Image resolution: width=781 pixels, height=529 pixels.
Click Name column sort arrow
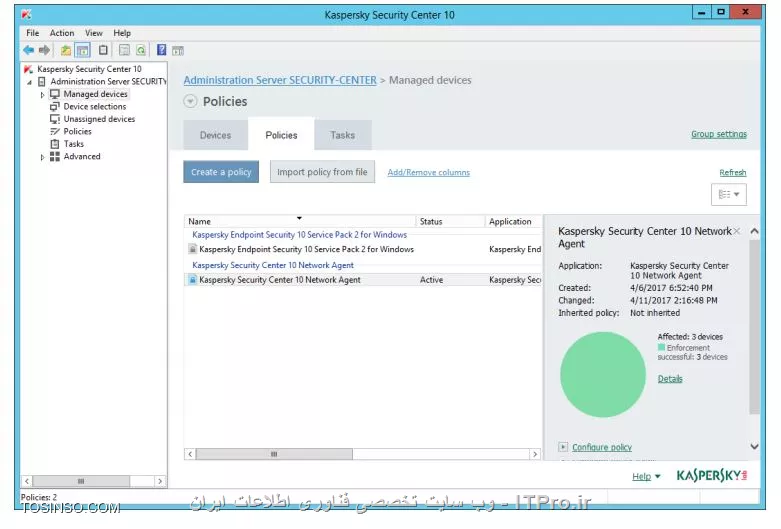click(x=299, y=218)
